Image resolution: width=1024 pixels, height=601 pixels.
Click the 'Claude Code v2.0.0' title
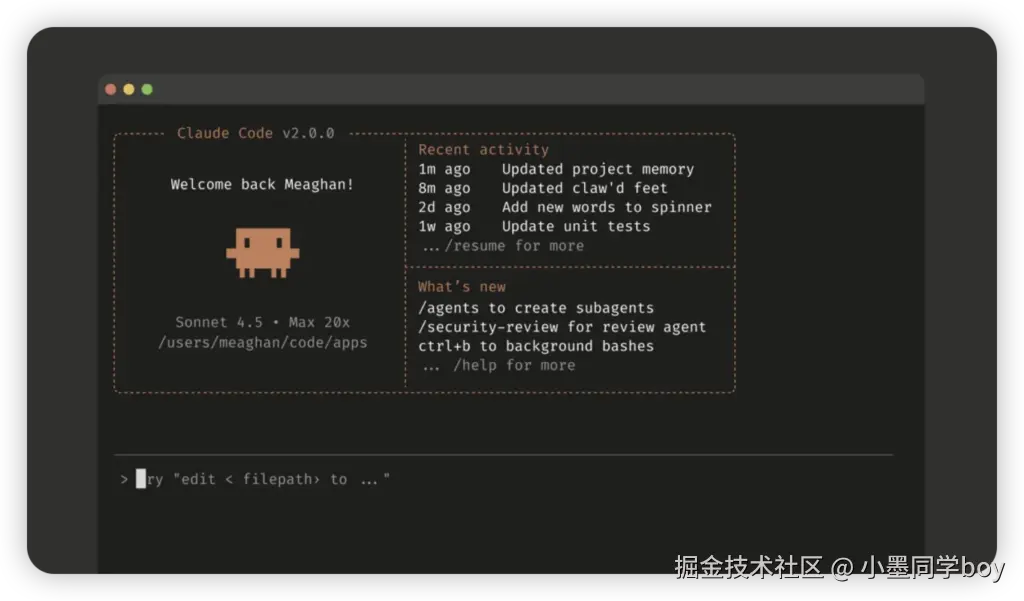coord(255,133)
